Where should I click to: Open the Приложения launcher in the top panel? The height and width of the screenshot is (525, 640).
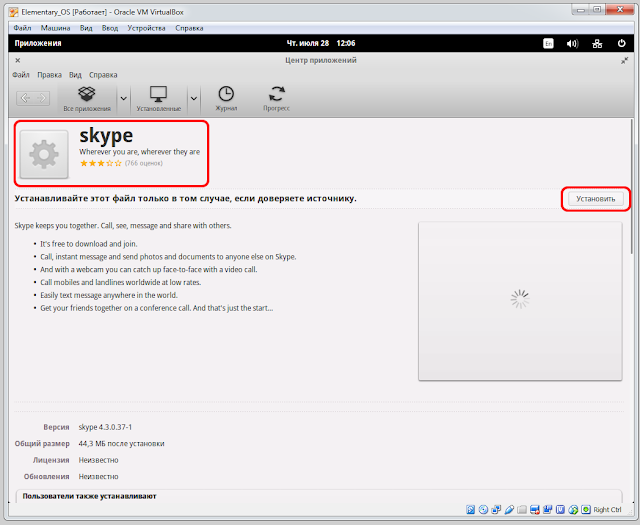tap(38, 43)
